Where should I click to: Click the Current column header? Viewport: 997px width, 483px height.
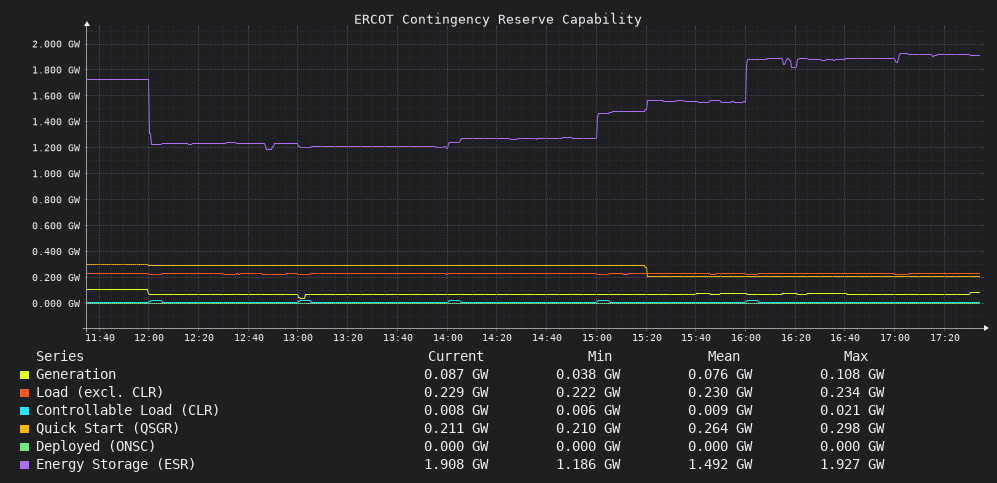tap(456, 357)
